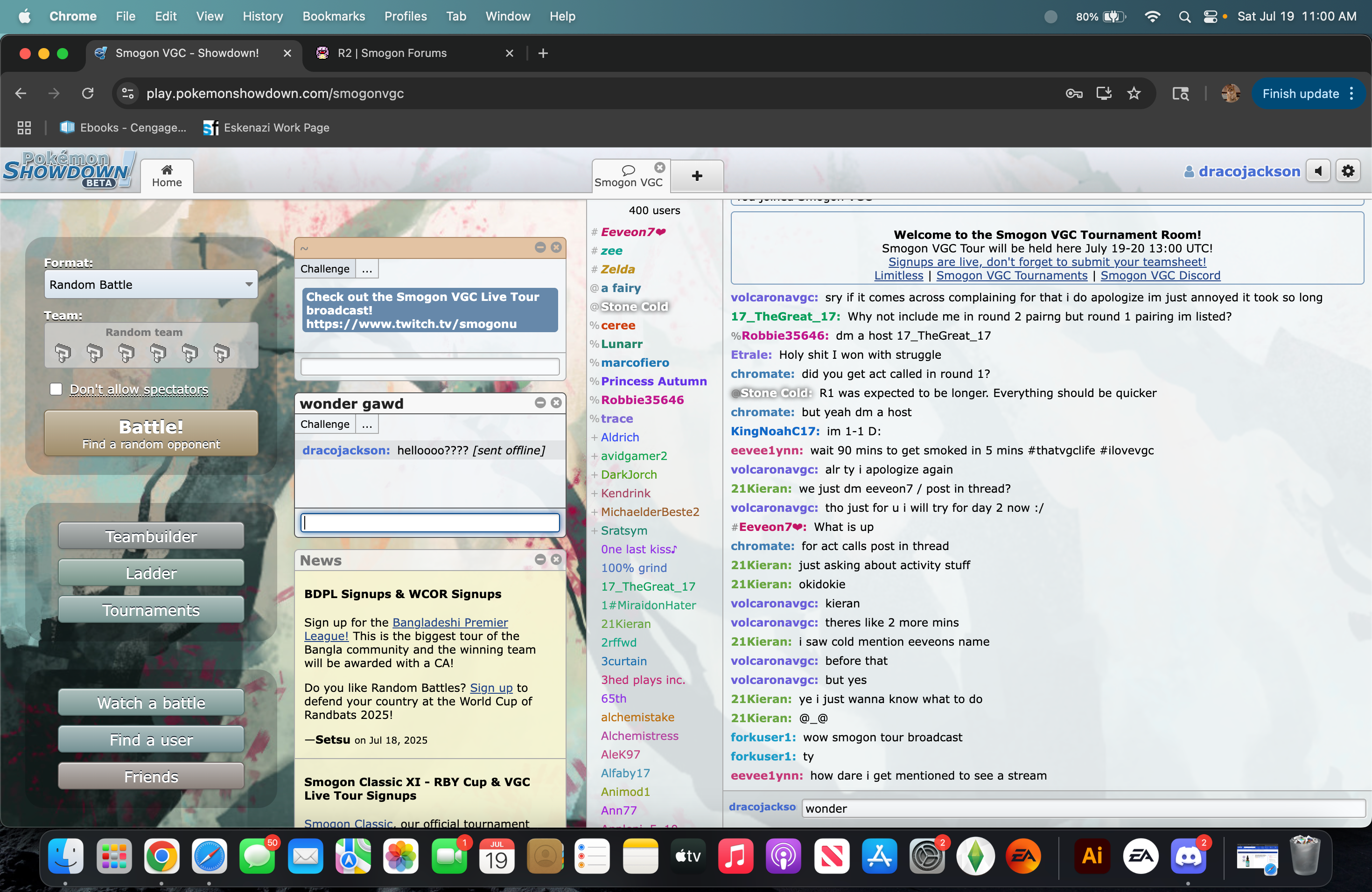Mute sound with the speaker icon
This screenshot has width=1372, height=892.
(x=1318, y=171)
